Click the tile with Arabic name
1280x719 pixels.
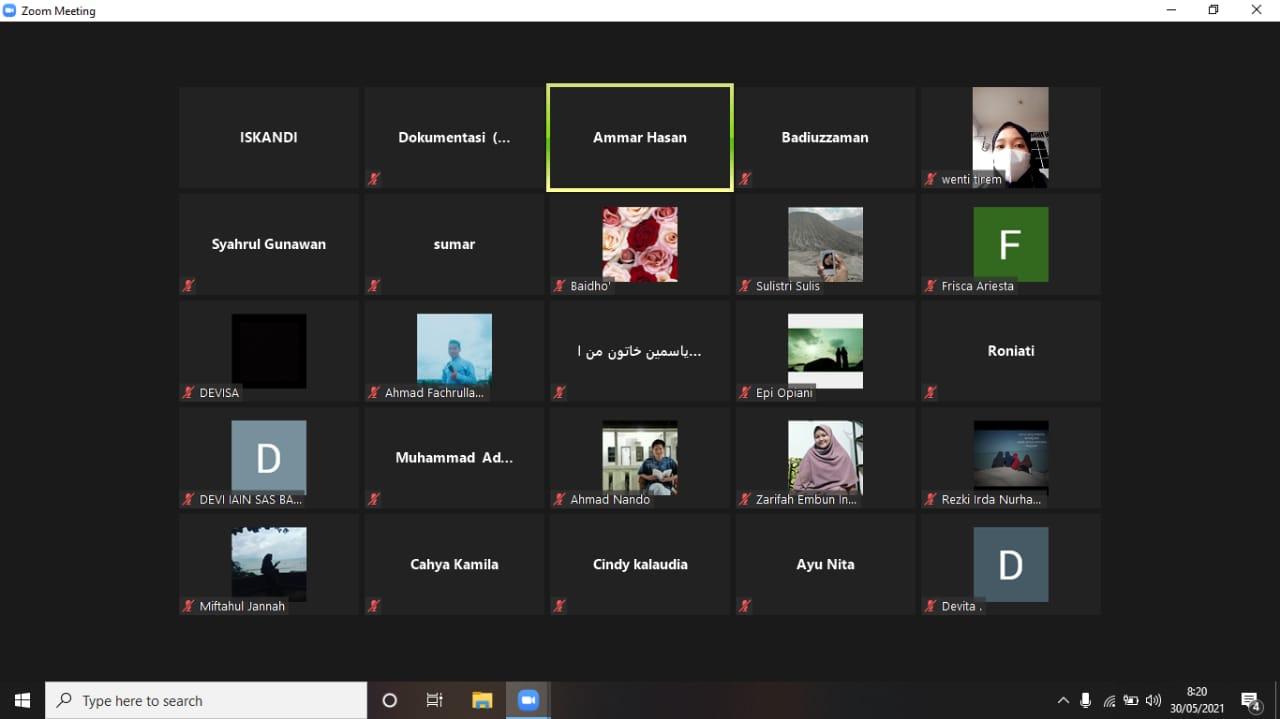click(640, 351)
